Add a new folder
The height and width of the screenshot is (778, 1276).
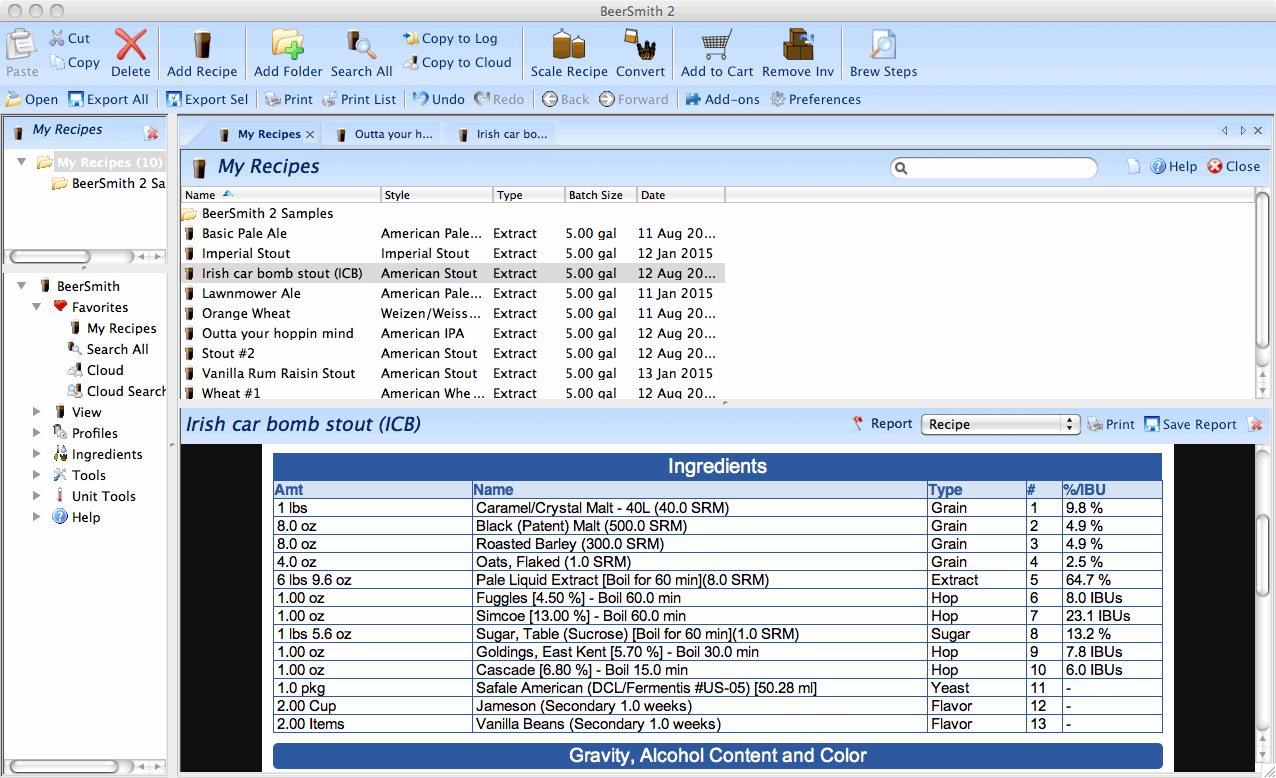tap(288, 53)
